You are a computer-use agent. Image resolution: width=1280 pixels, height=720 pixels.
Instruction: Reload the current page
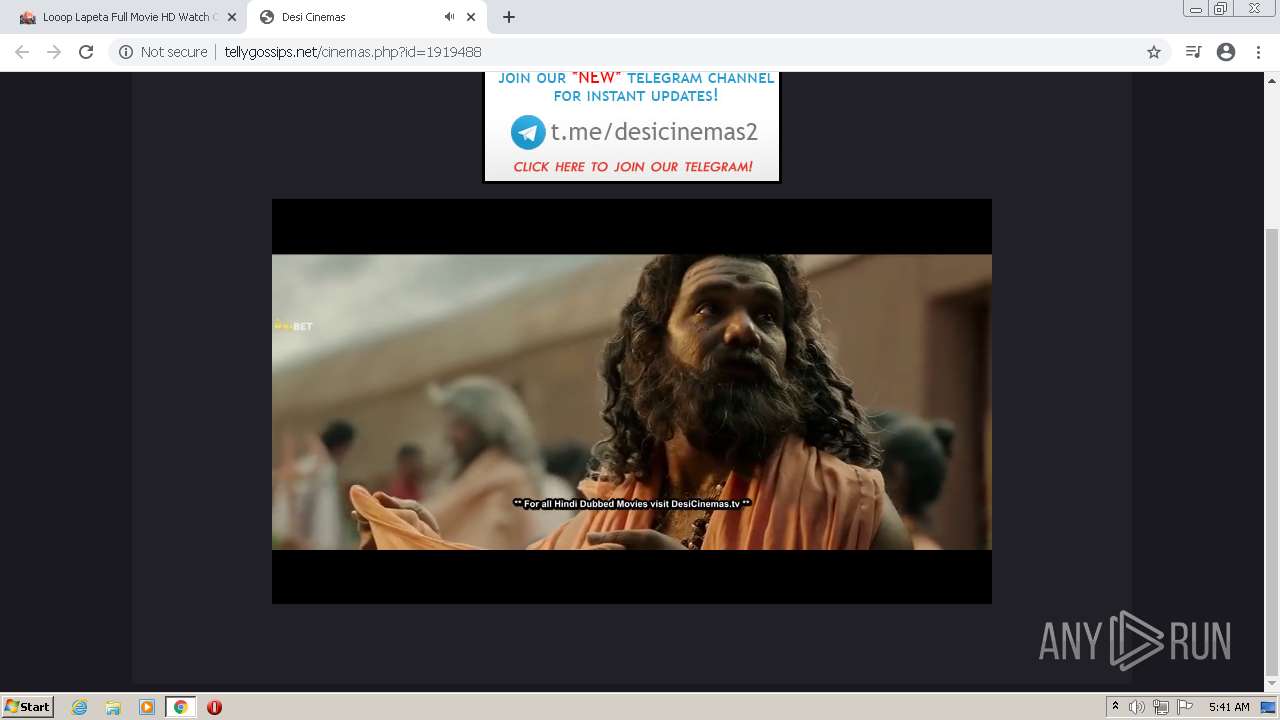pos(86,52)
